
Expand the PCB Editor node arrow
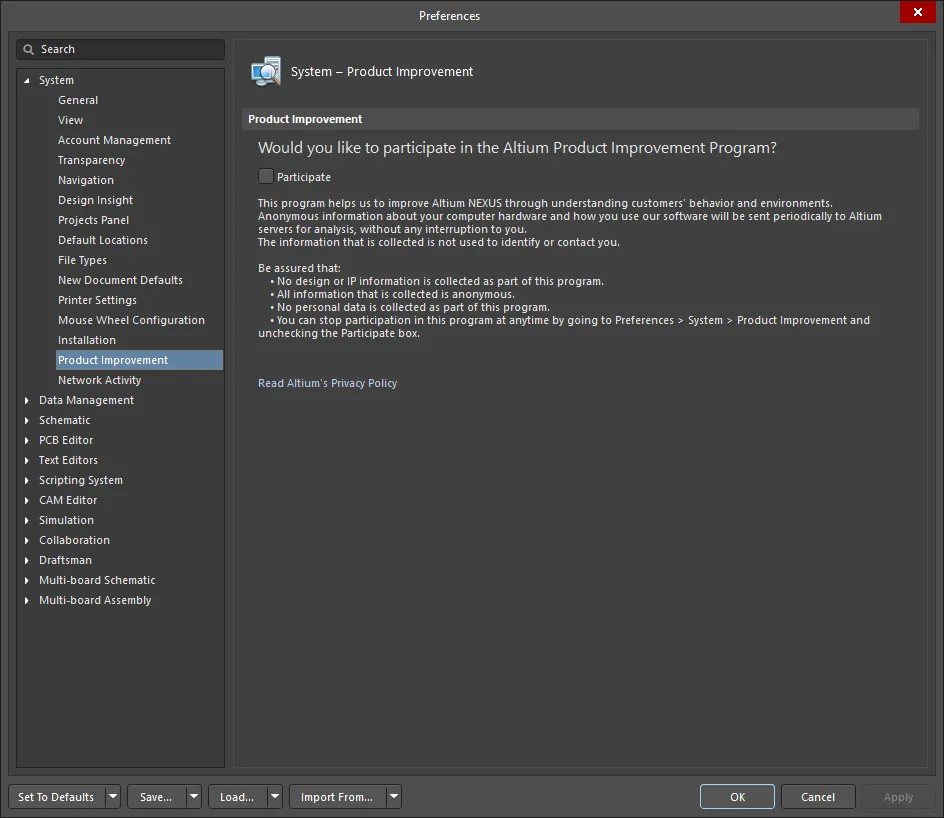26,440
